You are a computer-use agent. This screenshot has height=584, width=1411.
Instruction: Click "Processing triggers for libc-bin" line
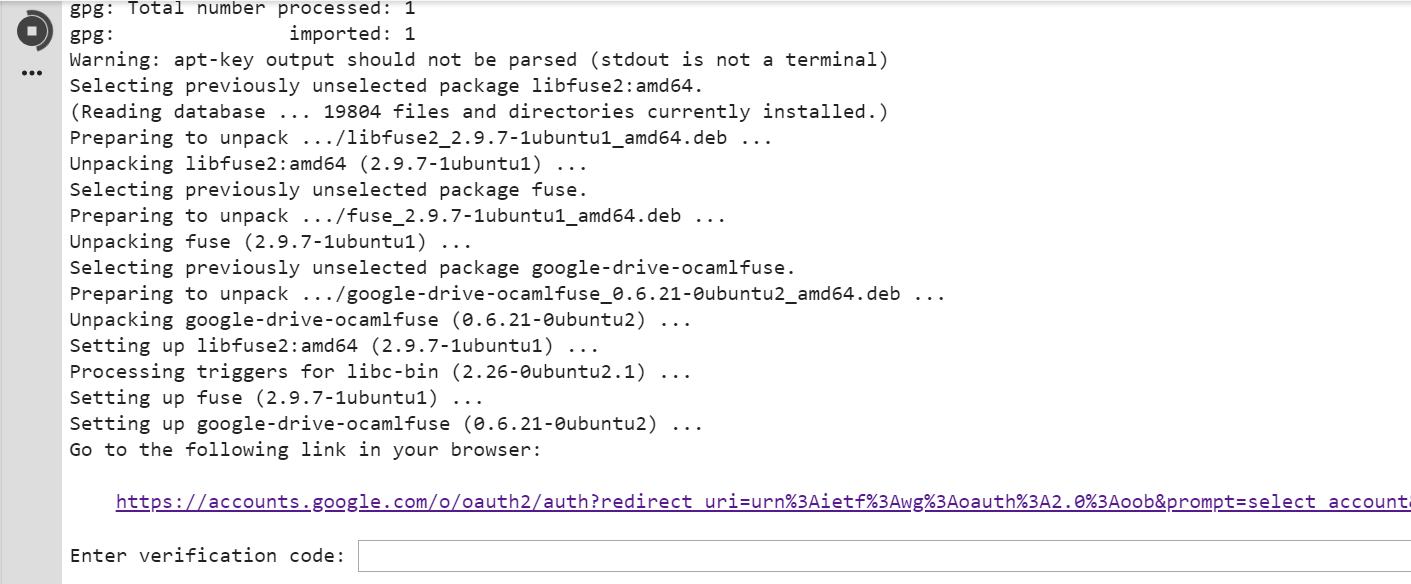point(380,372)
